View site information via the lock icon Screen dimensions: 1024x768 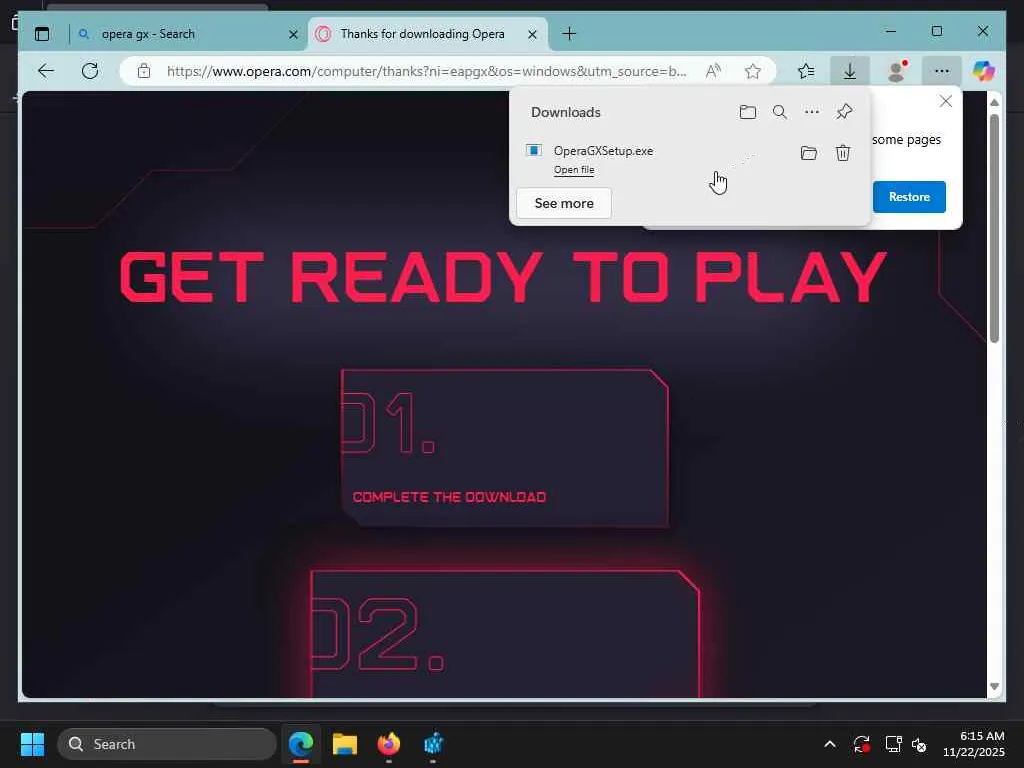[x=144, y=71]
